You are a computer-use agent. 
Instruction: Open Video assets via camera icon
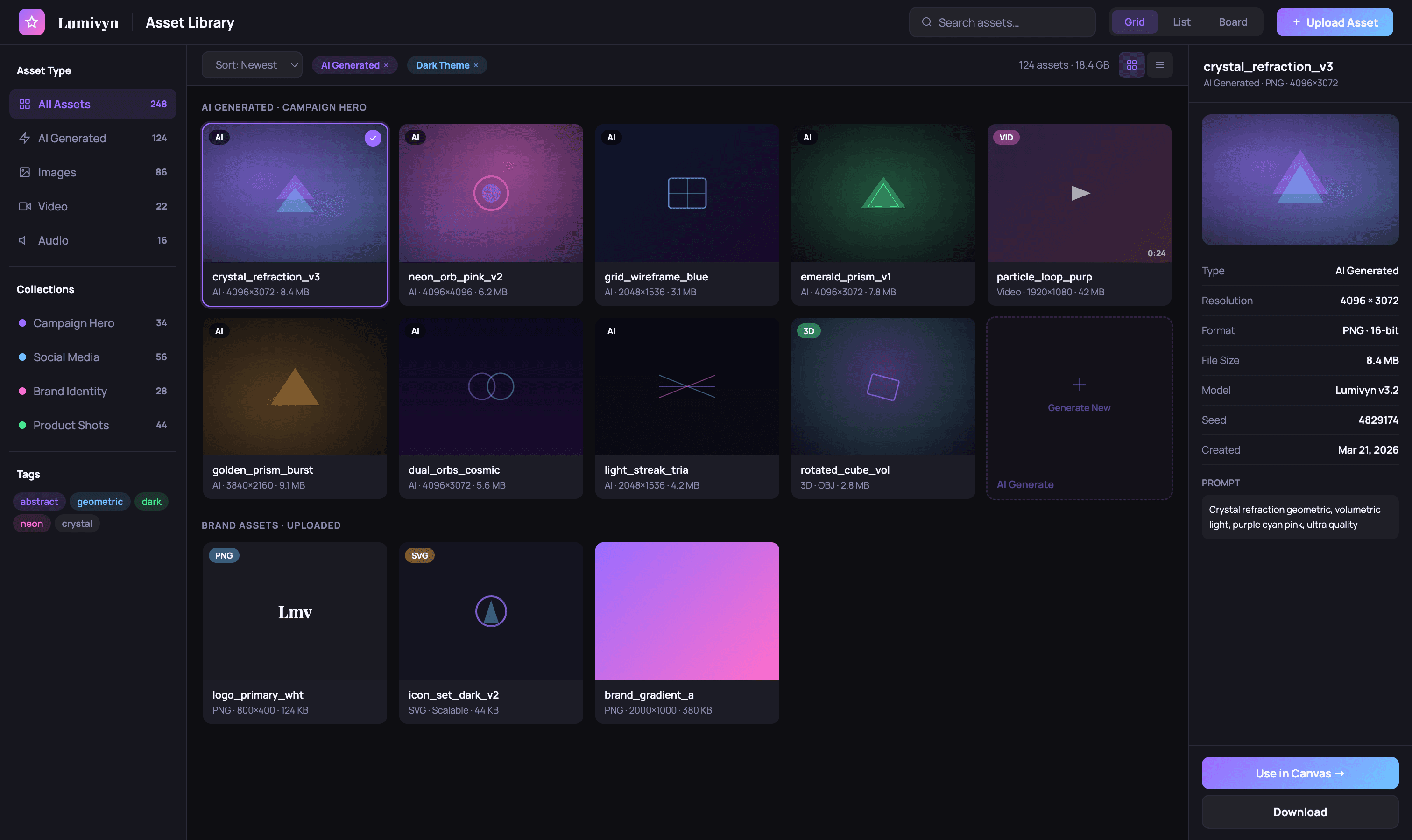tap(25, 206)
